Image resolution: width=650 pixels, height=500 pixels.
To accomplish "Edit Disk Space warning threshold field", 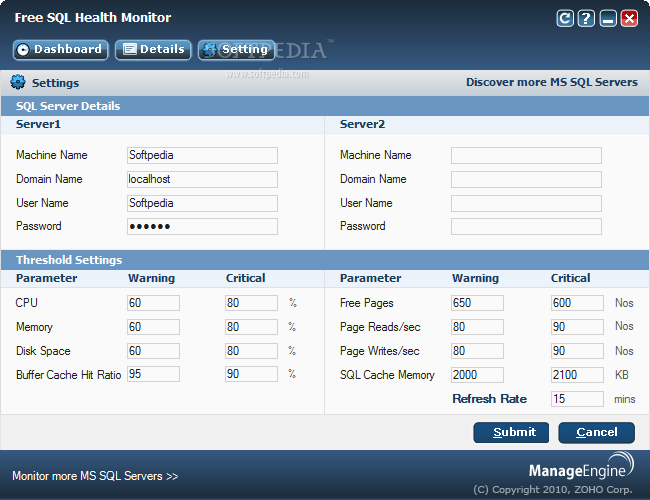I will tap(153, 351).
